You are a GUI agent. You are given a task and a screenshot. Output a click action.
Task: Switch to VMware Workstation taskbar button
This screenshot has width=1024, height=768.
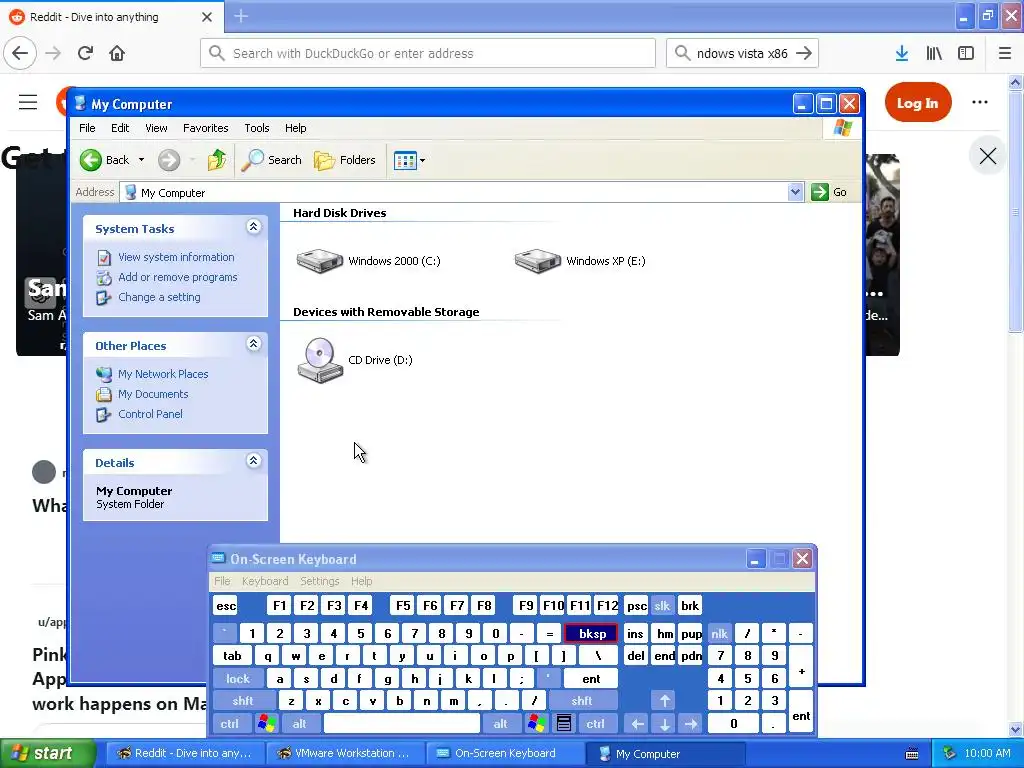coord(345,753)
